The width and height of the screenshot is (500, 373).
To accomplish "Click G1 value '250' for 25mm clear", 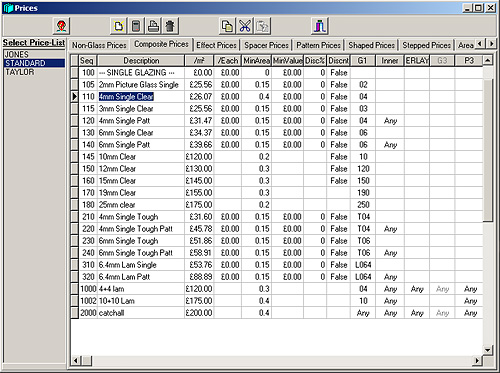I will (363, 205).
